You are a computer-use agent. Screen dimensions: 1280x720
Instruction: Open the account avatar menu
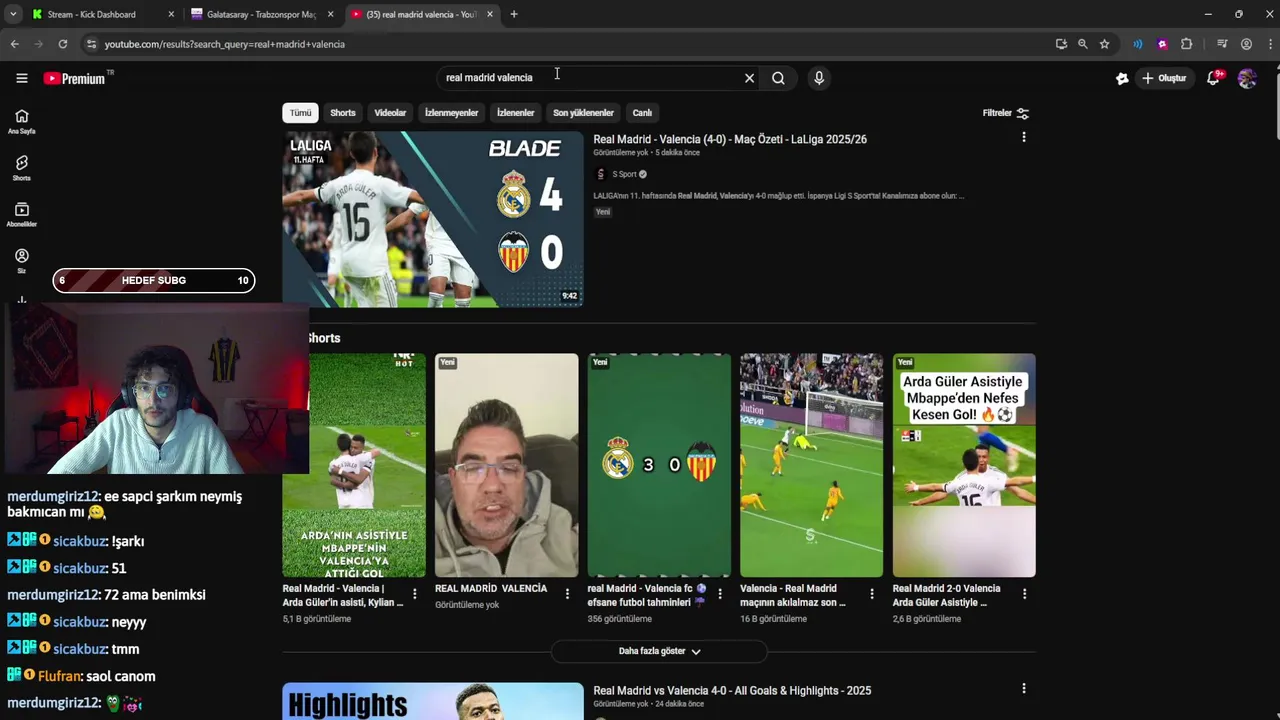[1247, 78]
